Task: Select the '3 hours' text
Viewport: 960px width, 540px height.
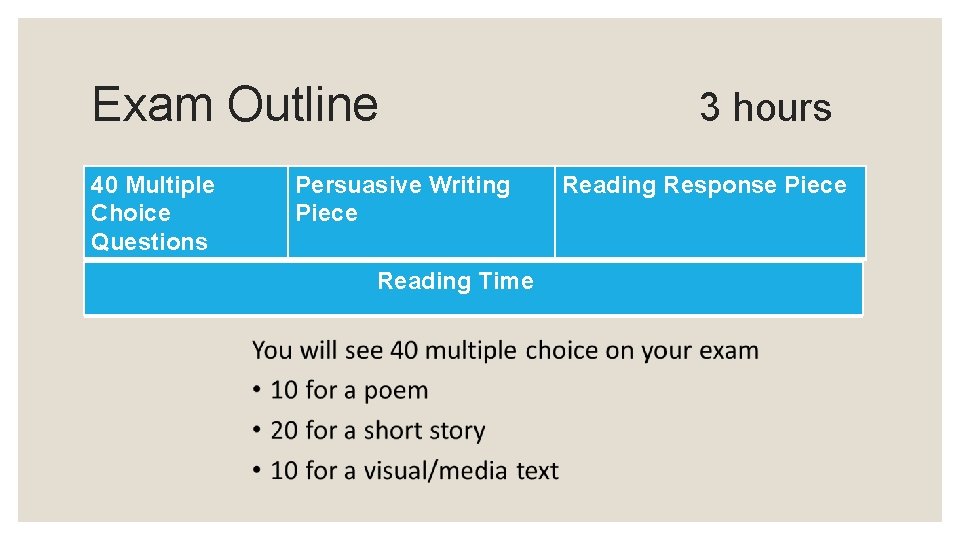Action: coord(765,107)
